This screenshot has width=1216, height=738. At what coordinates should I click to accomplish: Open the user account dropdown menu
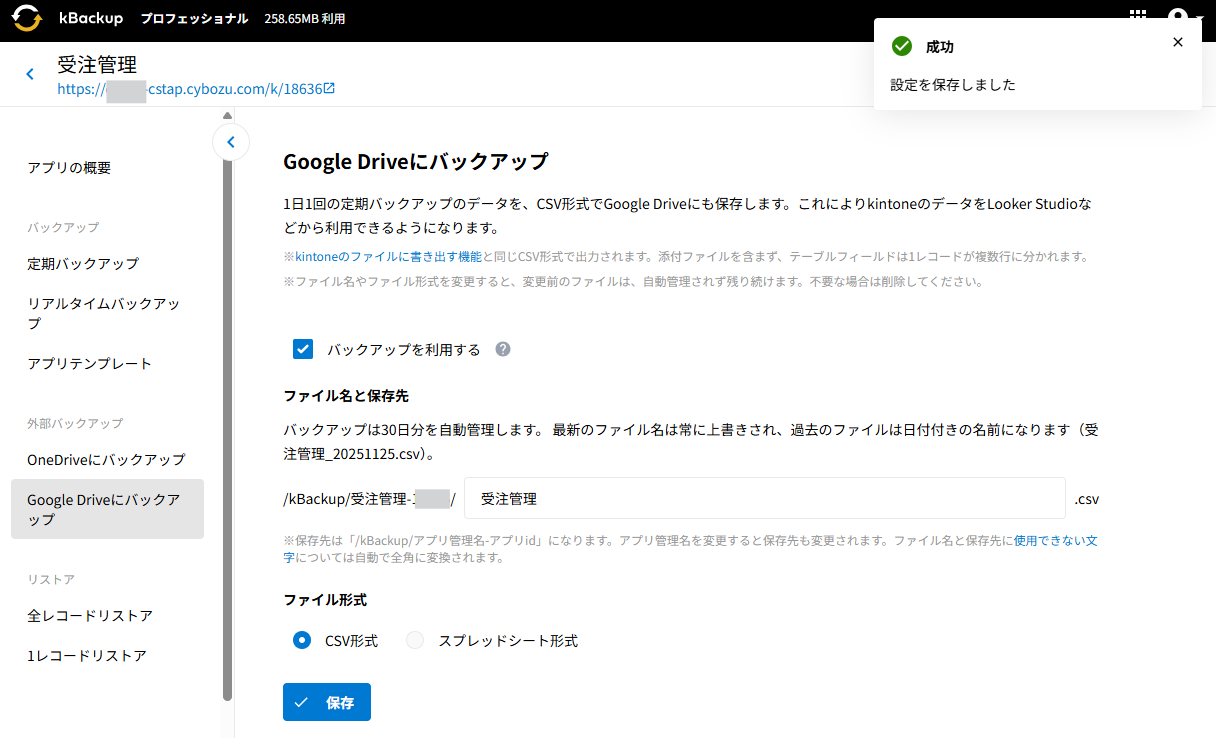[1184, 18]
